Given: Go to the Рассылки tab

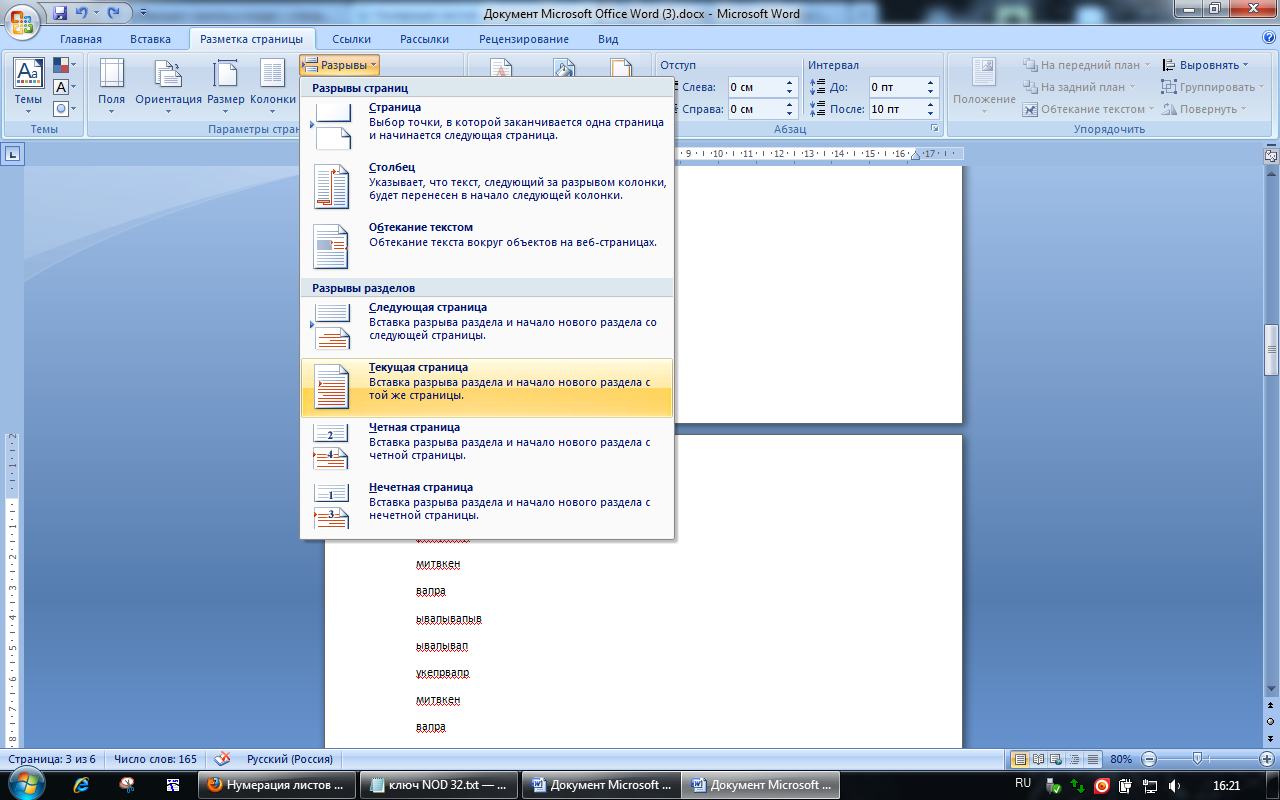Looking at the screenshot, I should pos(424,39).
